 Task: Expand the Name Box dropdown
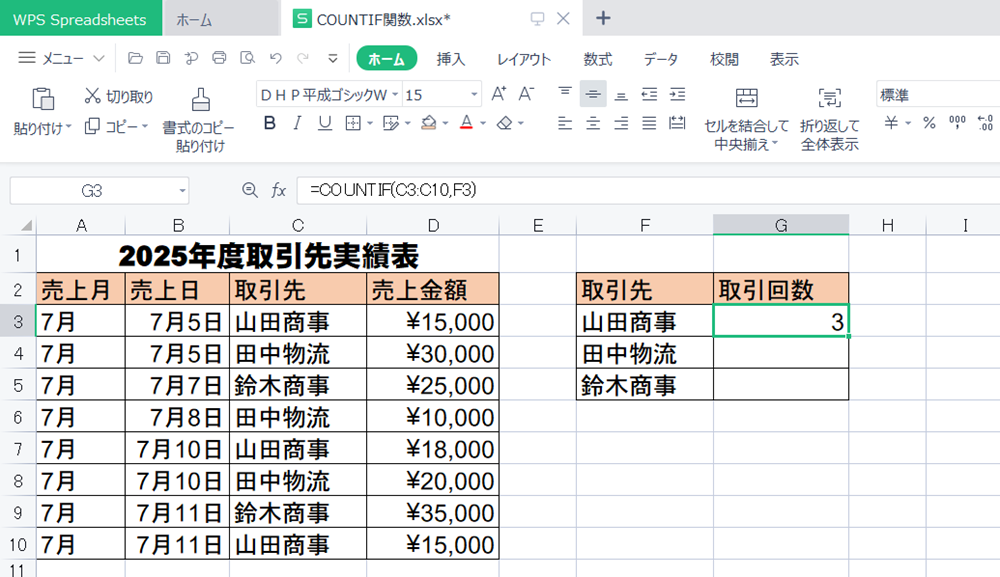tap(182, 191)
